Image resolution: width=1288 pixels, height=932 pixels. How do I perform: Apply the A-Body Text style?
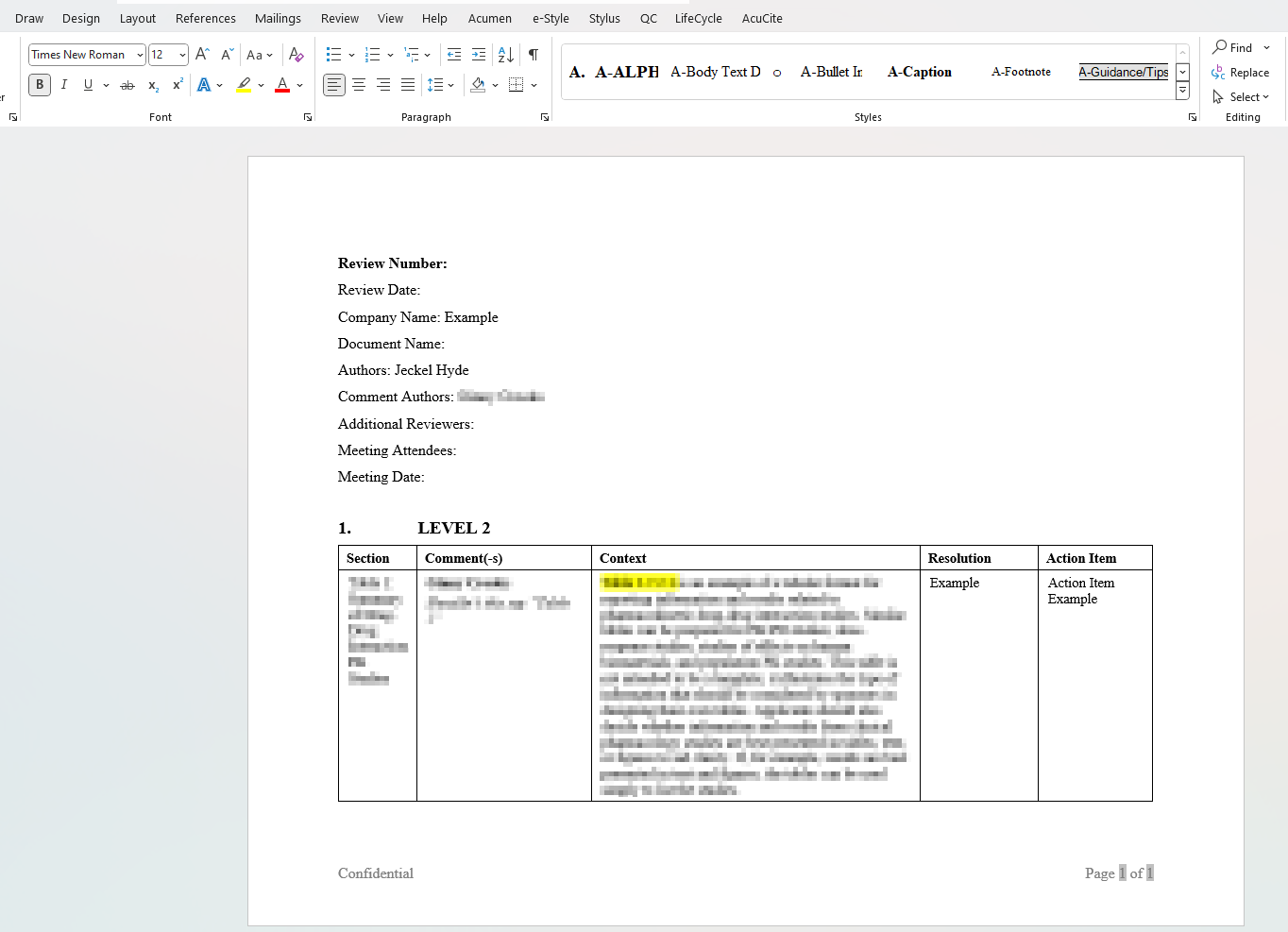pos(715,72)
